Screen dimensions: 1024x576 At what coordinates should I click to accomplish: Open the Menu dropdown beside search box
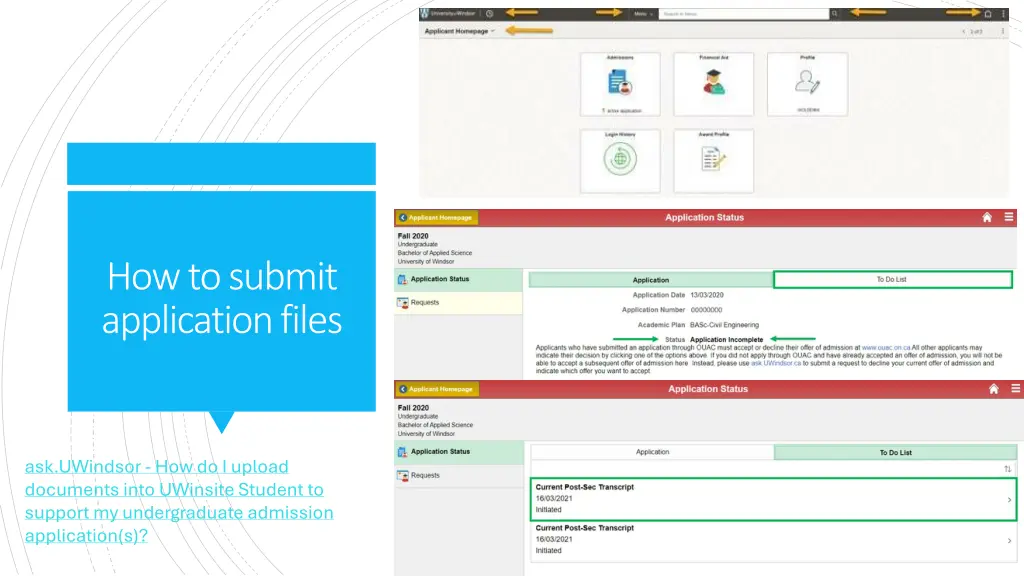pyautogui.click(x=643, y=14)
